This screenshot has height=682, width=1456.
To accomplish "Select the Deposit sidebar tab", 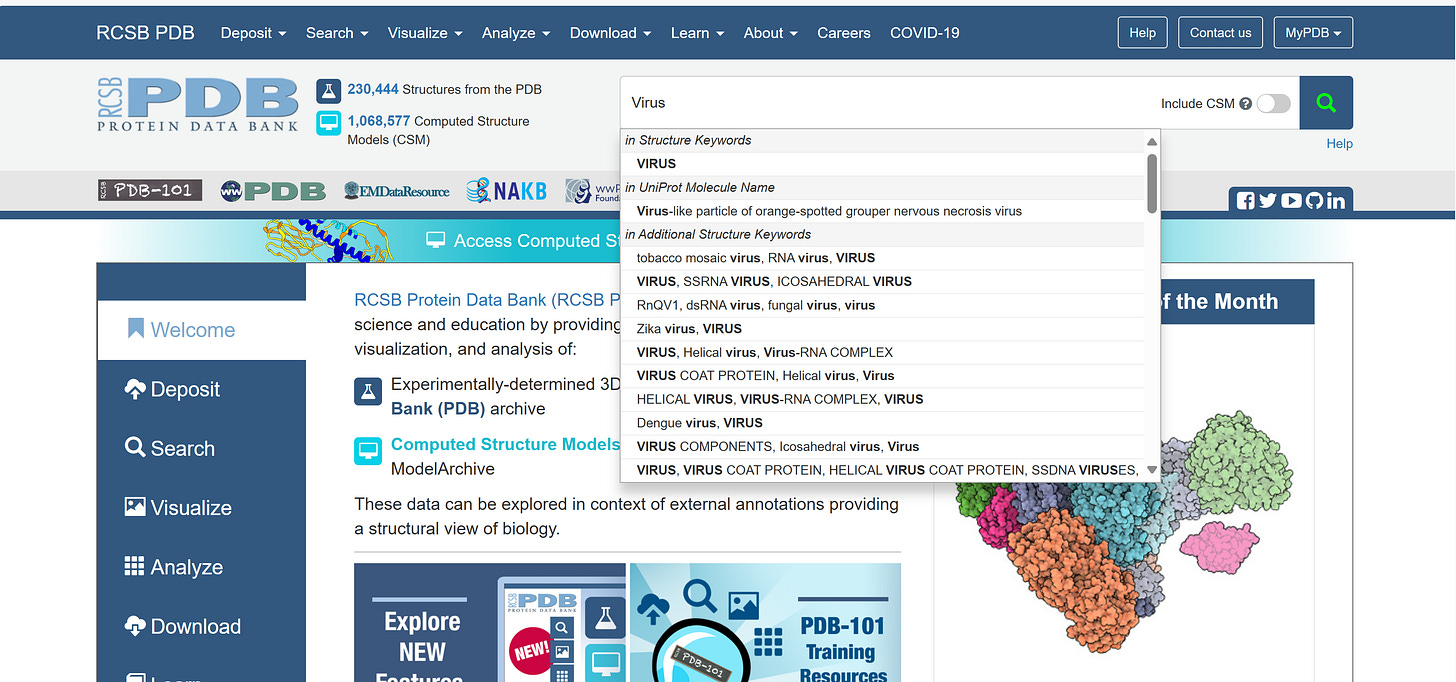I will point(201,389).
